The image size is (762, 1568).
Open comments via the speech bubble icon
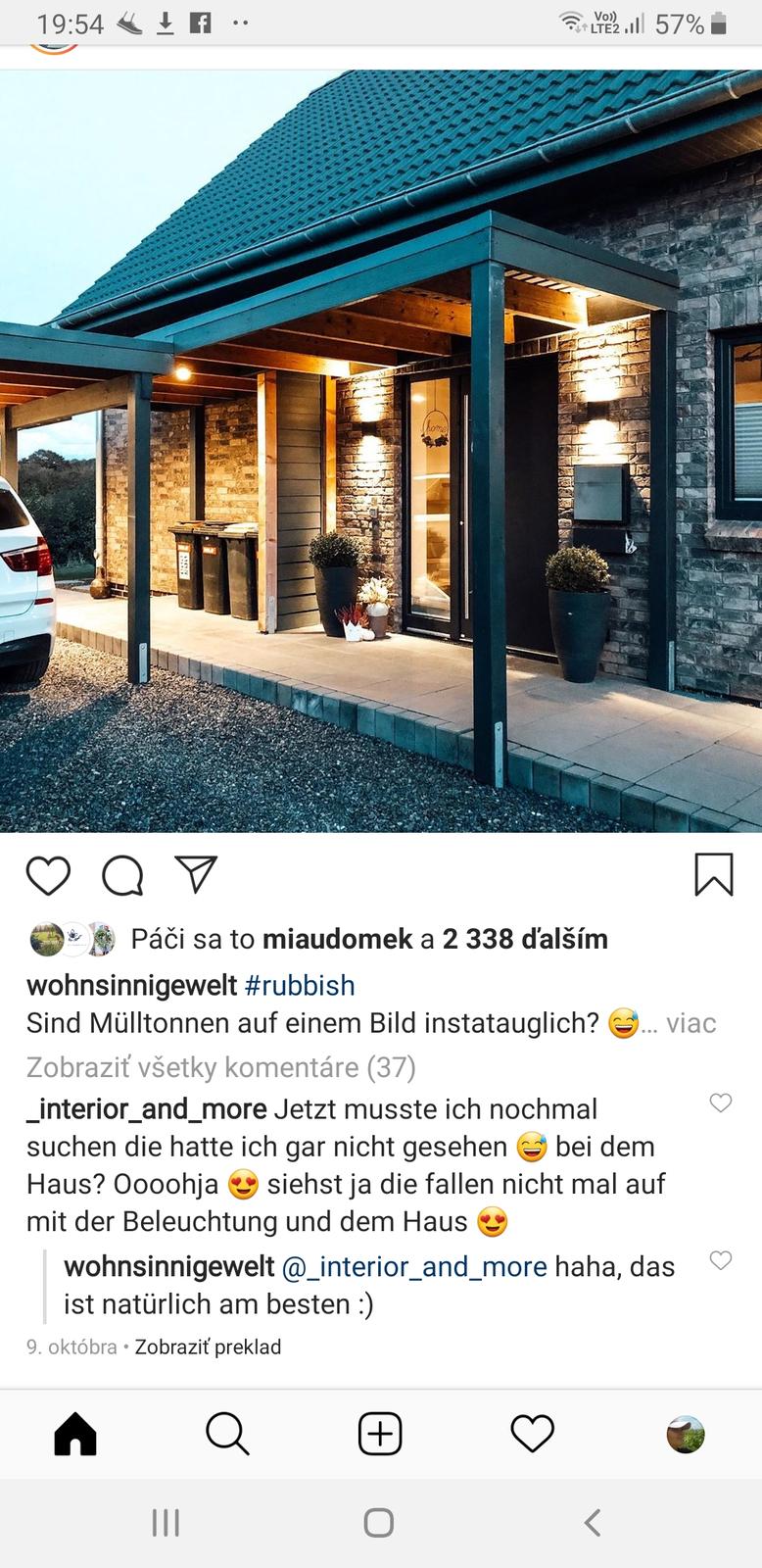coord(122,875)
